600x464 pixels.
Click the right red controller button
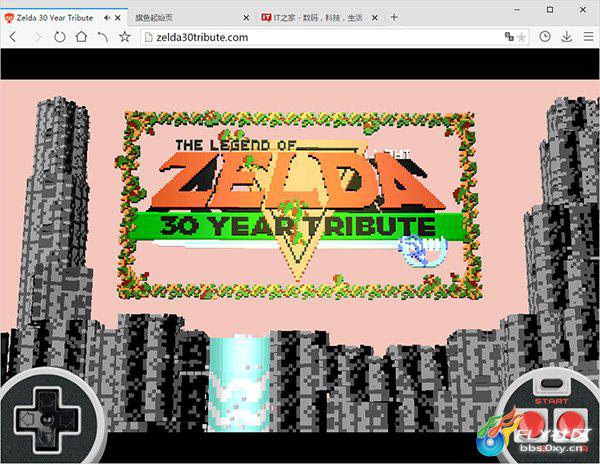[x=570, y=423]
